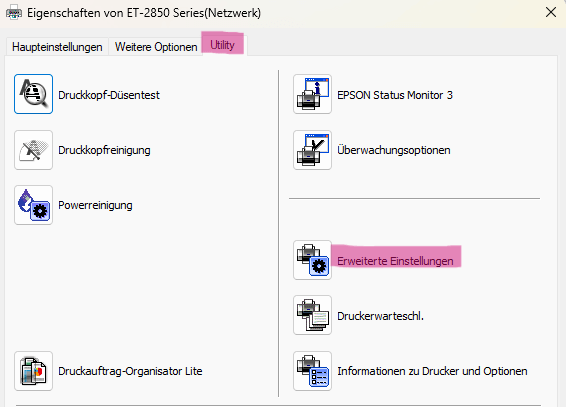
Task: Launch the Powerreinigung icon button
Action: point(34,205)
